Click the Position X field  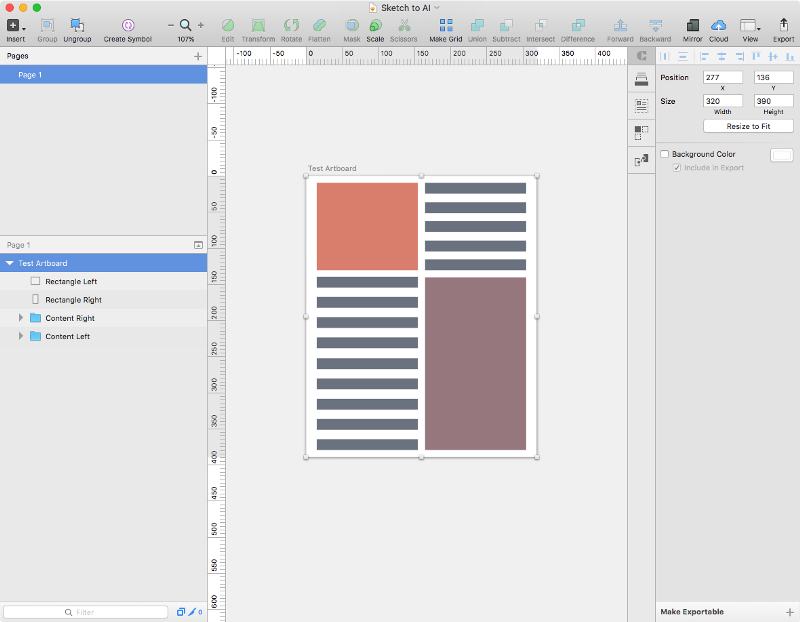(x=722, y=78)
